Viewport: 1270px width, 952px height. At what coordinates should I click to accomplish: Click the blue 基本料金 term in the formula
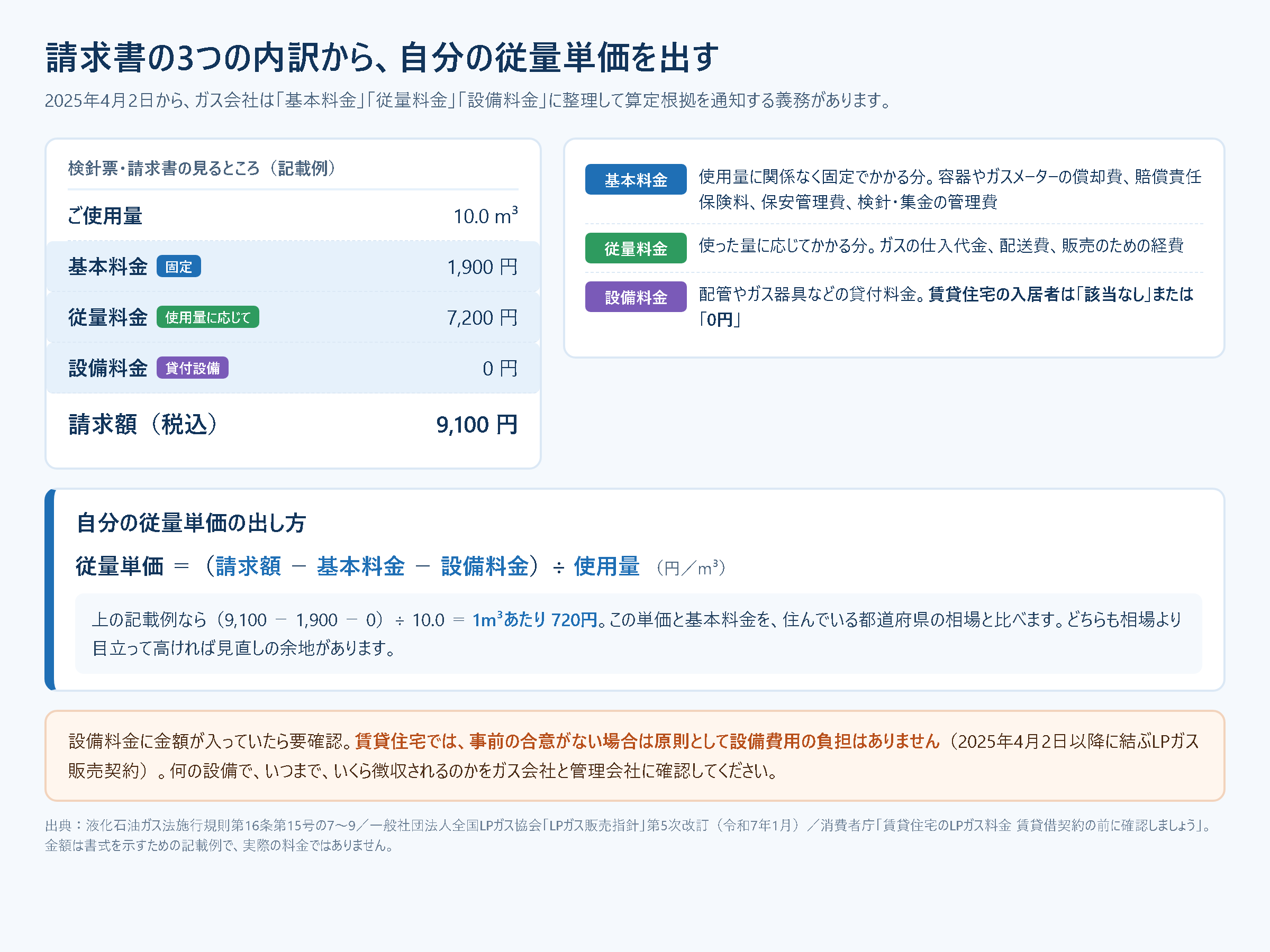pyautogui.click(x=360, y=566)
